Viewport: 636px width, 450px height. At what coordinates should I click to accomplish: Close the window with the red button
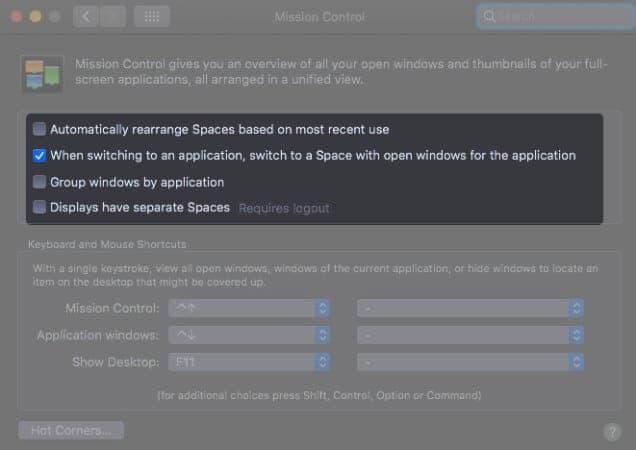click(16, 17)
